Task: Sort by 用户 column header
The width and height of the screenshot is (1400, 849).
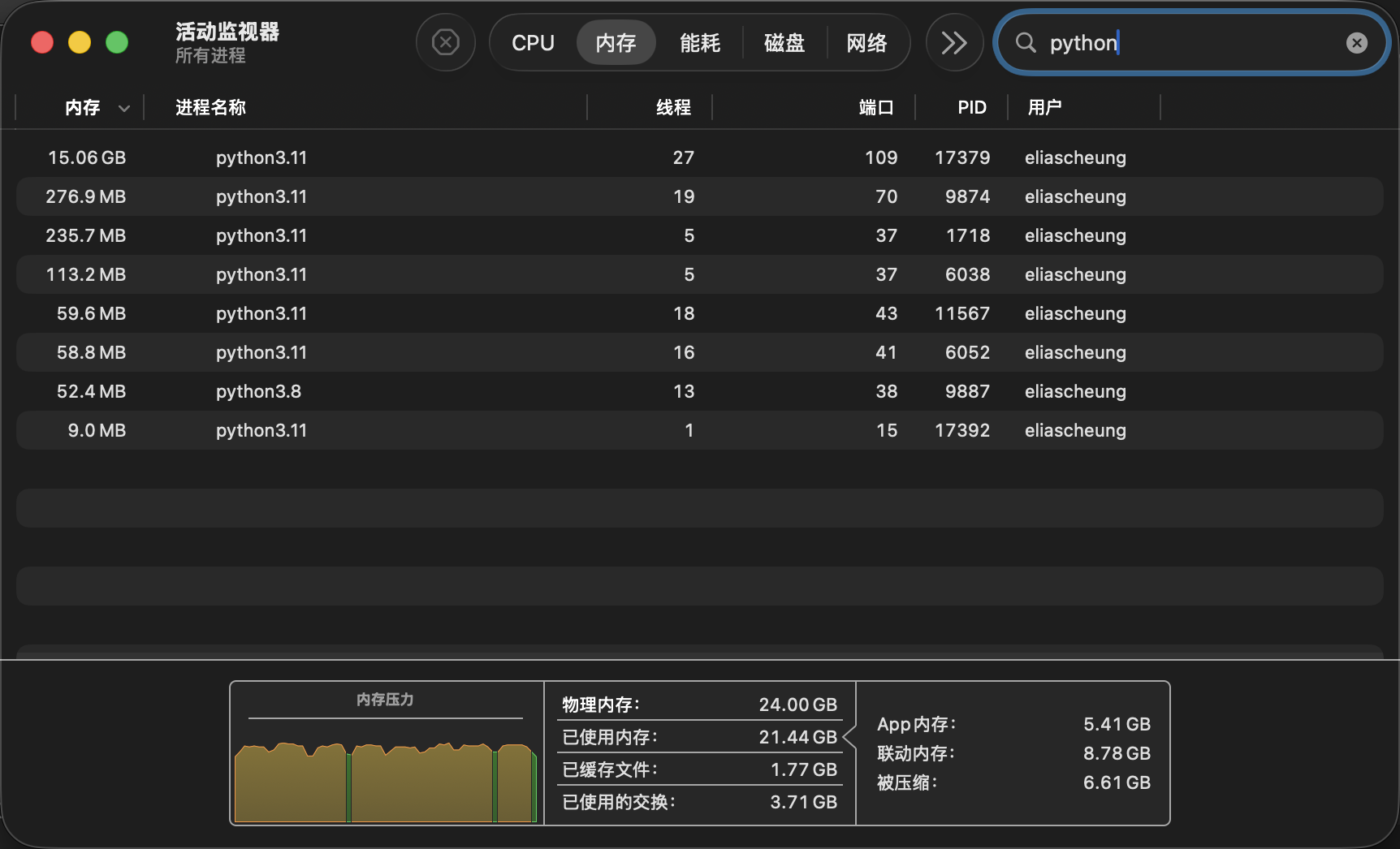Action: click(1044, 107)
